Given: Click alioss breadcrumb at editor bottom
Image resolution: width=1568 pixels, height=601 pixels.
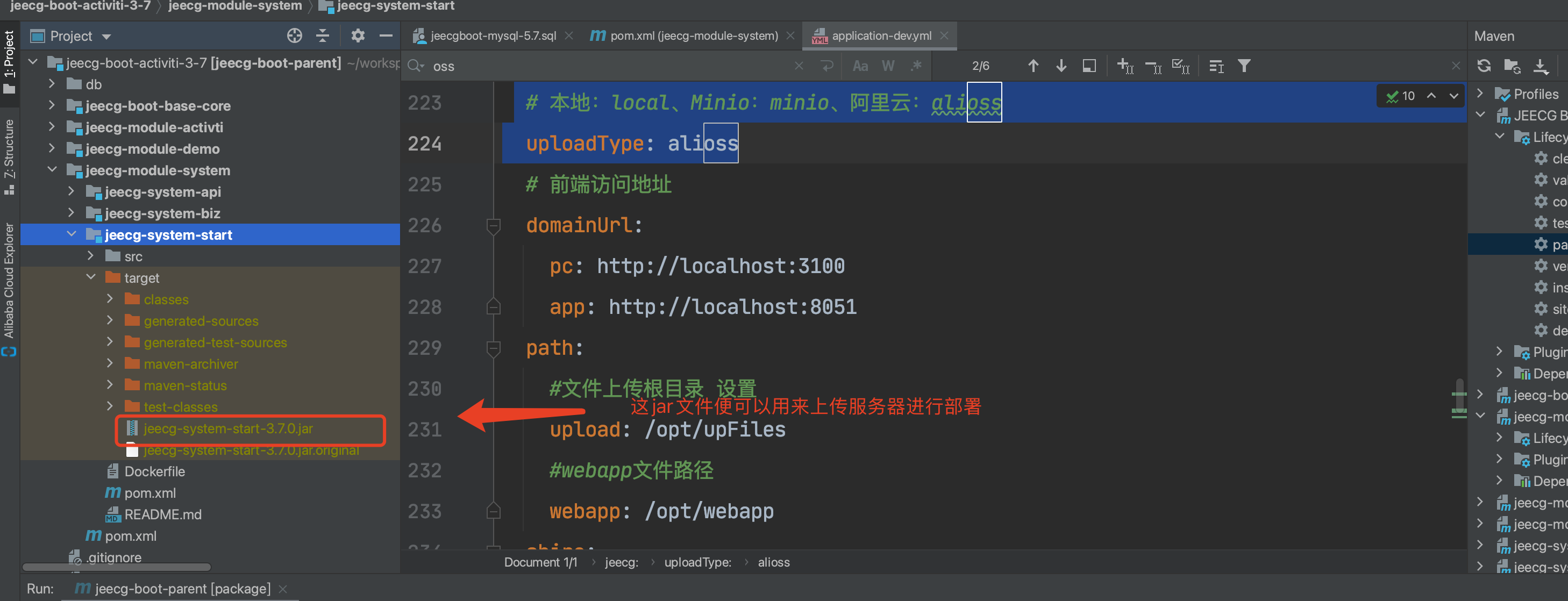Looking at the screenshot, I should pyautogui.click(x=774, y=562).
